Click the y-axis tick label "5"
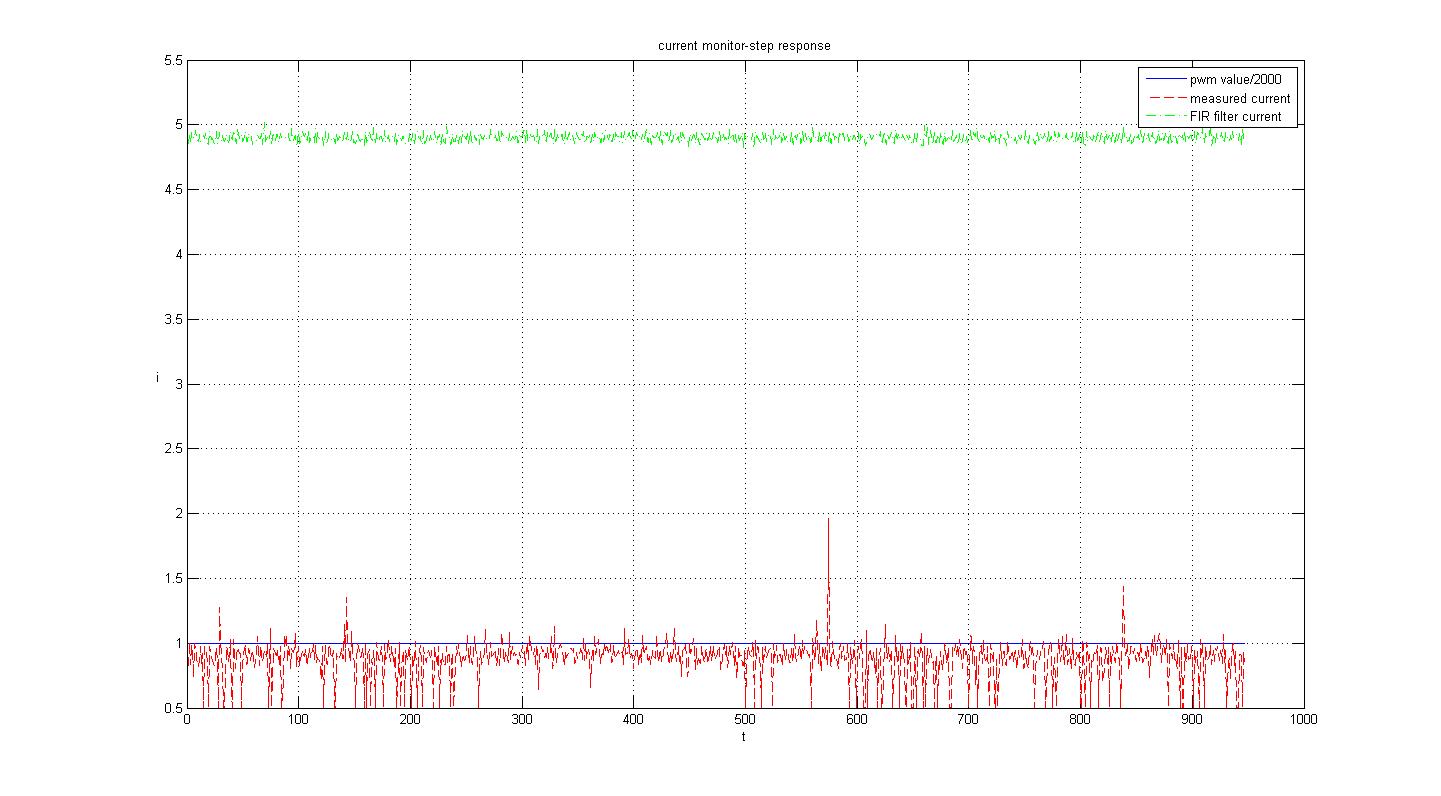The height and width of the screenshot is (796, 1441). [179, 125]
